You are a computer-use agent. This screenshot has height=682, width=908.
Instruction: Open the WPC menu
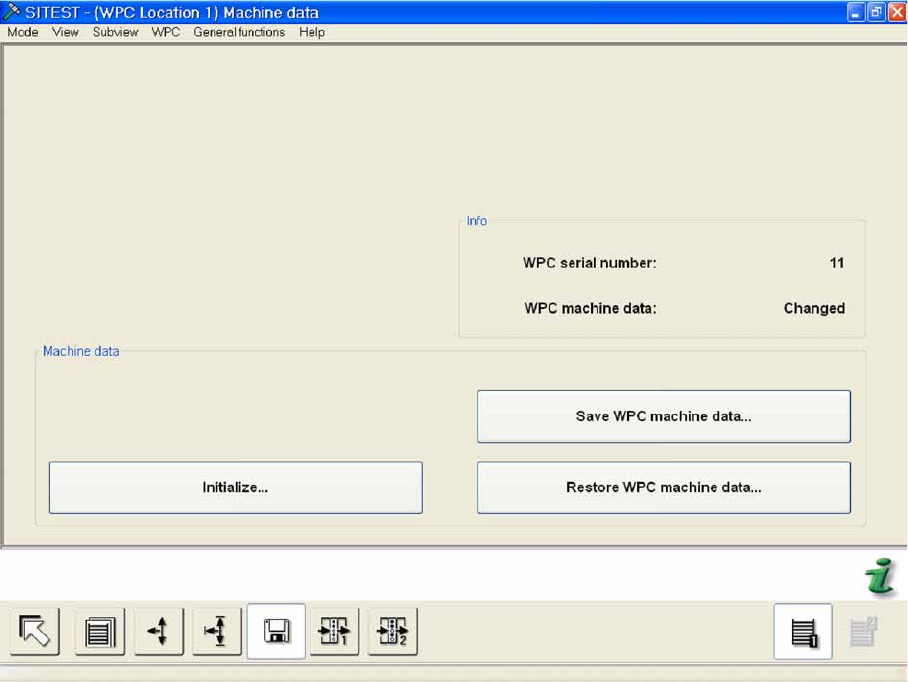click(166, 32)
